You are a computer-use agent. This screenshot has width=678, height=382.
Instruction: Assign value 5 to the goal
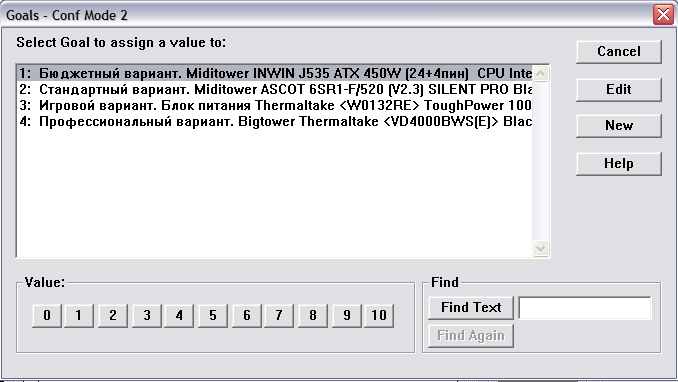(x=213, y=315)
